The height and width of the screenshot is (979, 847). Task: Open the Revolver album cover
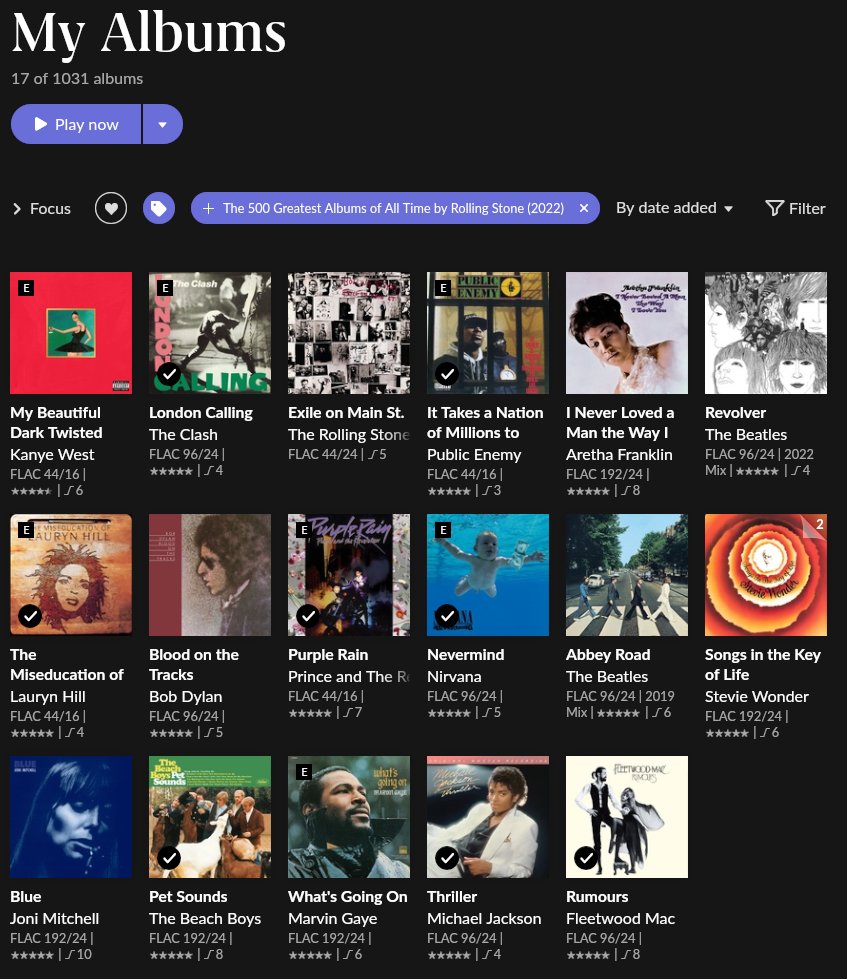(765, 332)
